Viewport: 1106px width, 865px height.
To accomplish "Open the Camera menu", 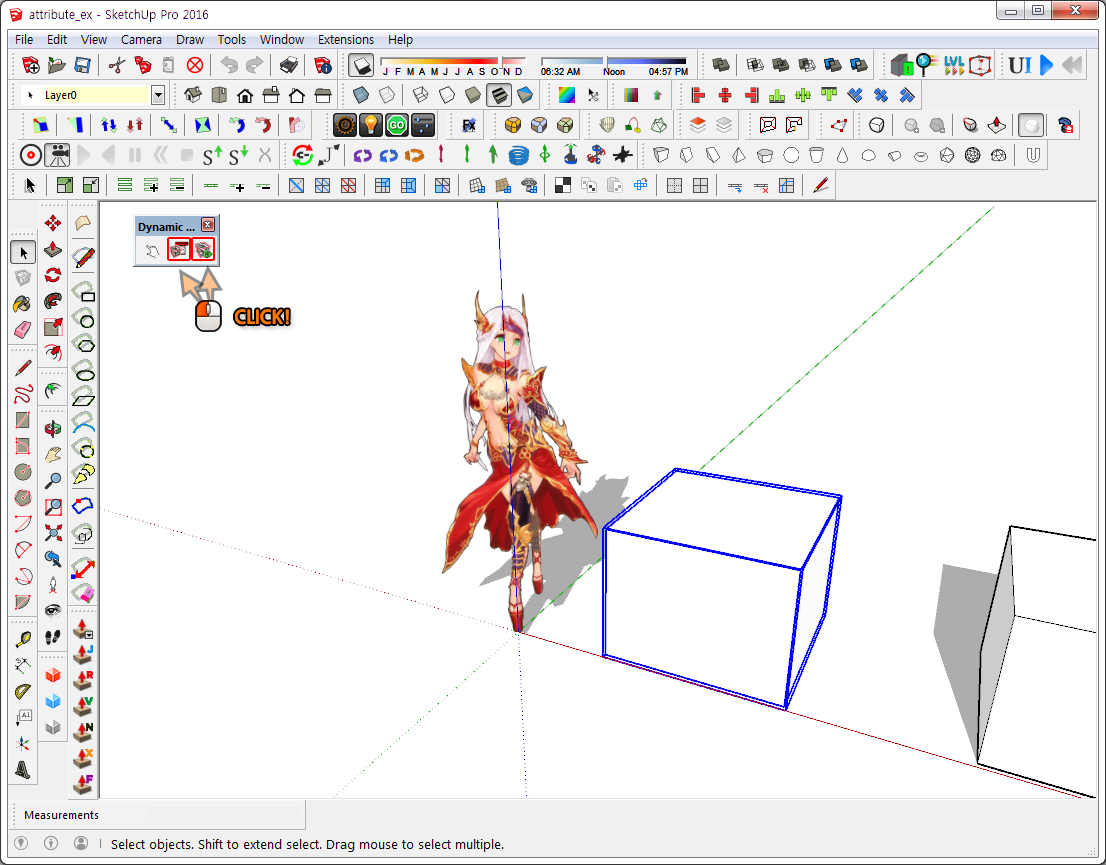I will (x=141, y=40).
